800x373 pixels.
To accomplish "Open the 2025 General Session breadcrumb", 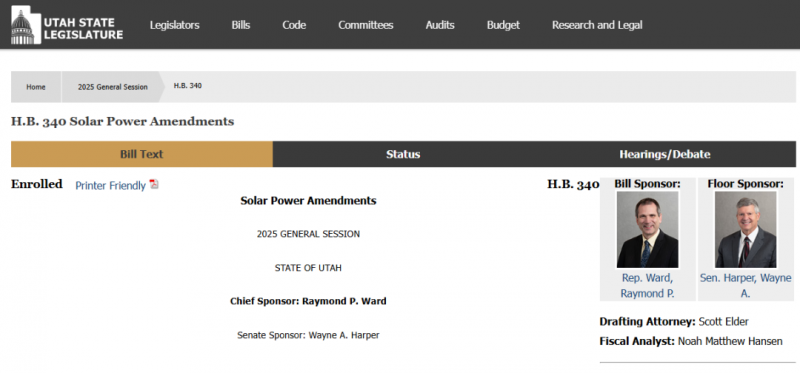I will [x=113, y=87].
